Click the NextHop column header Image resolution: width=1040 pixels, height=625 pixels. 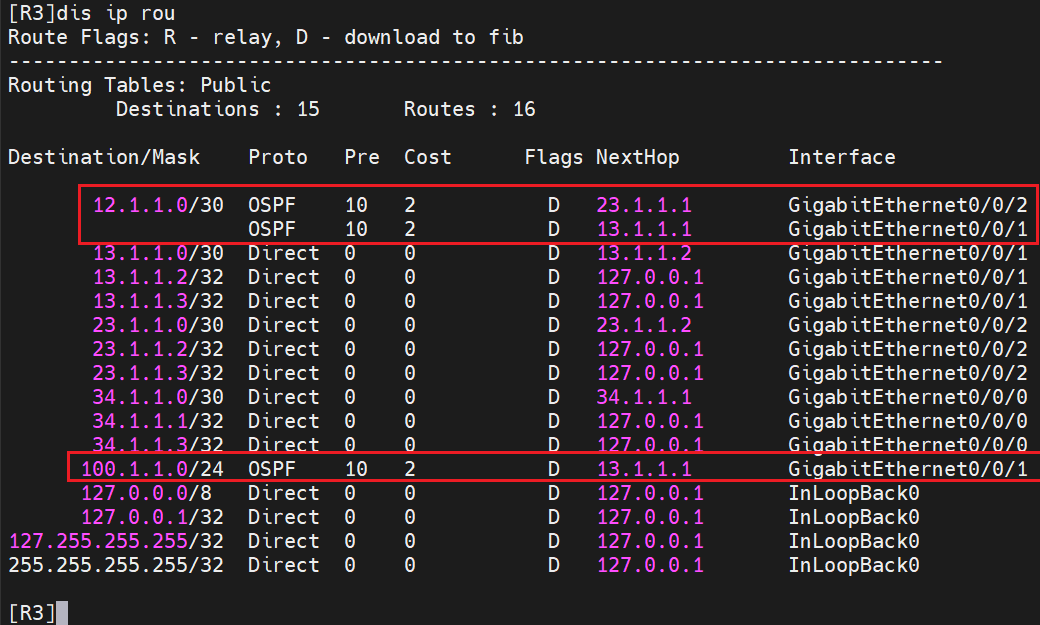[x=637, y=157]
